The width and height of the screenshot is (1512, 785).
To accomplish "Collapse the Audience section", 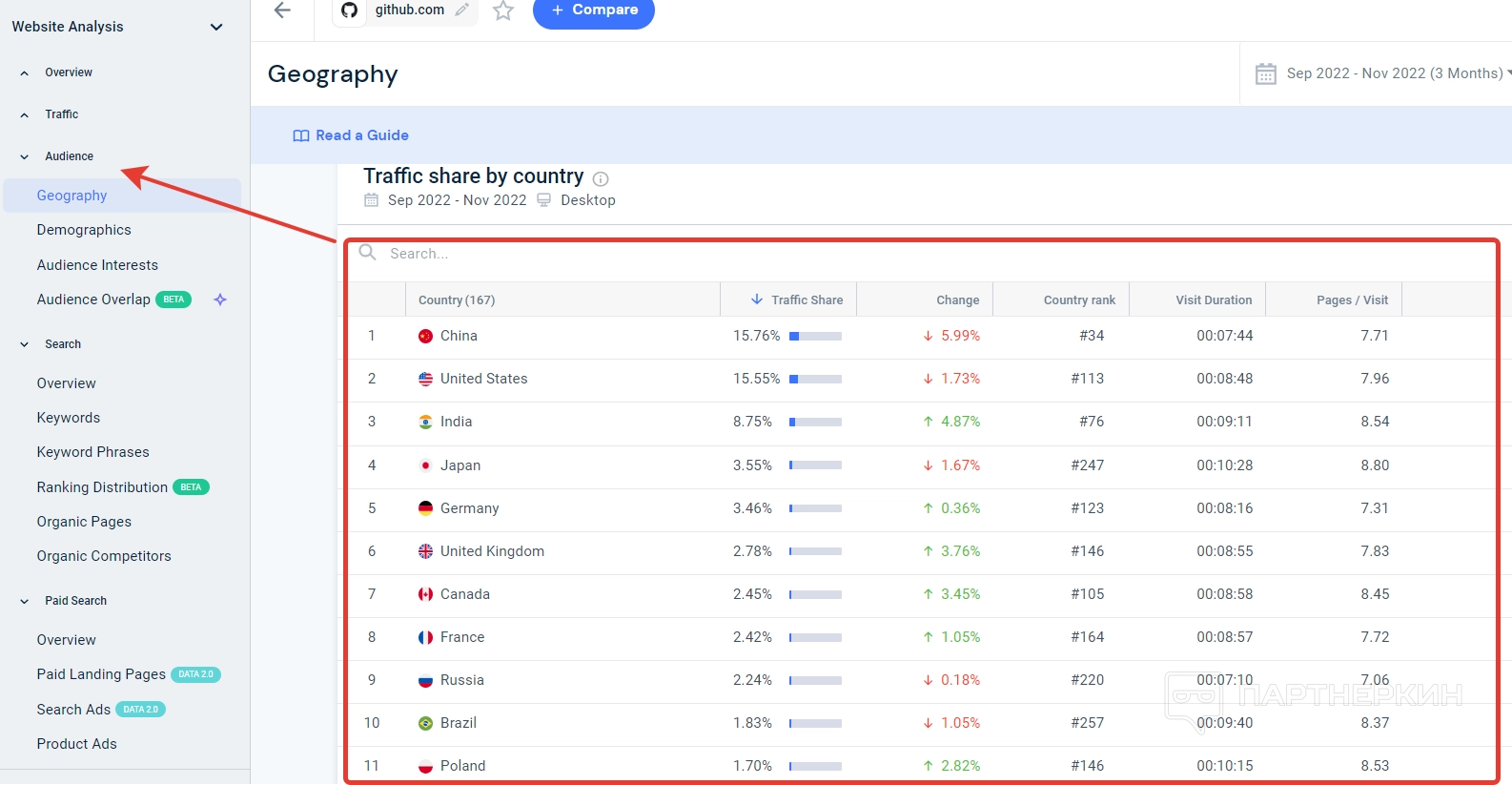I will [x=25, y=156].
